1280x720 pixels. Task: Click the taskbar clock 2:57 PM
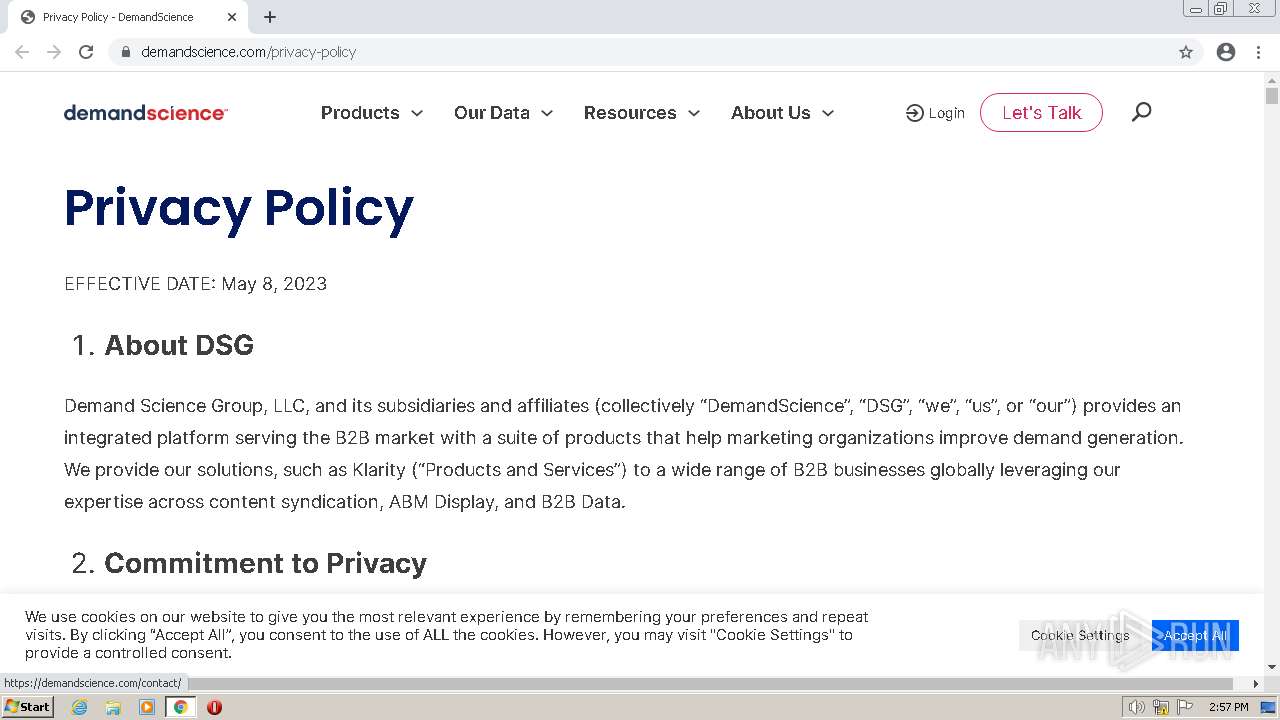(1229, 707)
